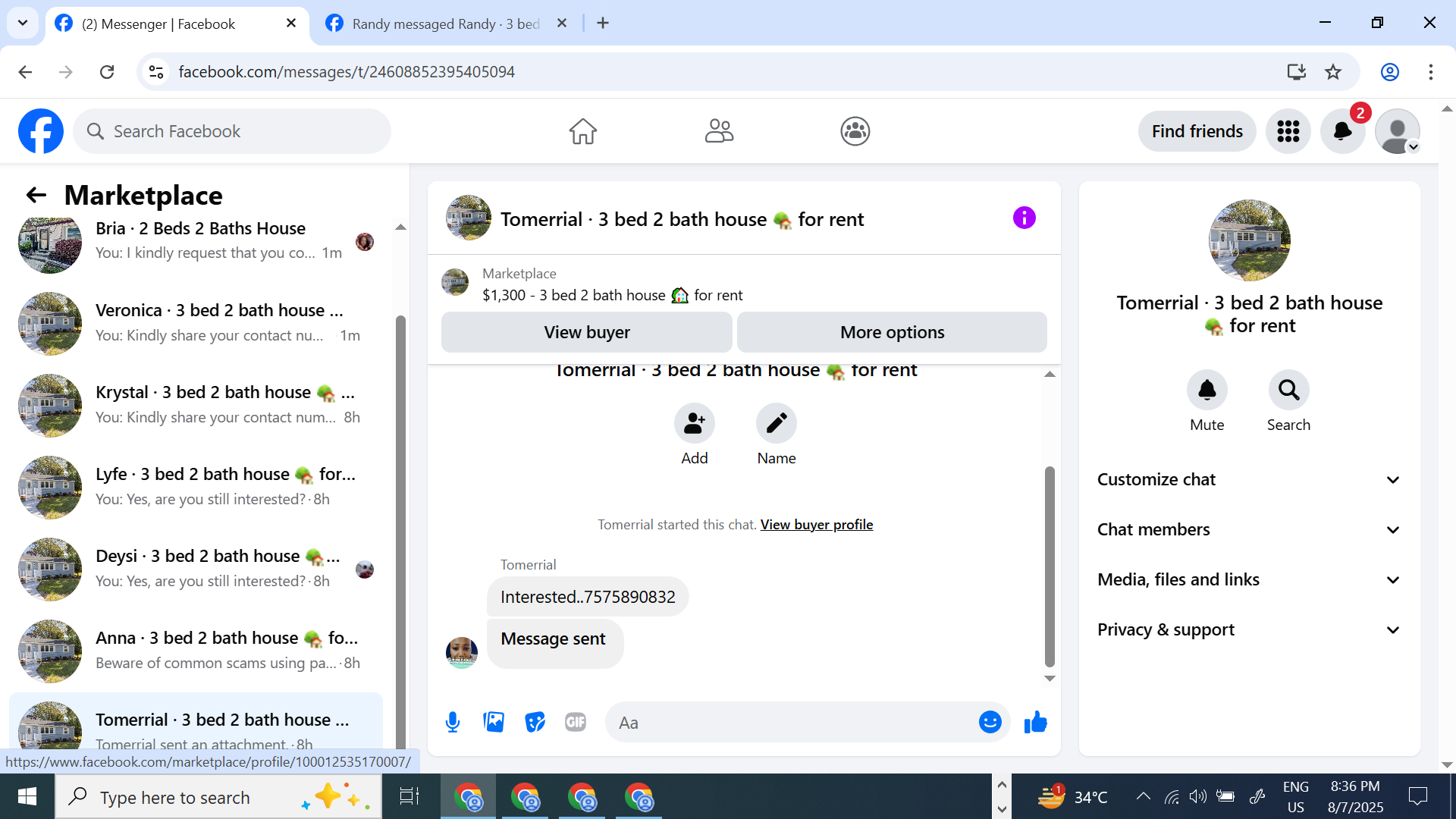Click the chat message scrollbar
This screenshot has height=819, width=1456.
coord(1050,566)
